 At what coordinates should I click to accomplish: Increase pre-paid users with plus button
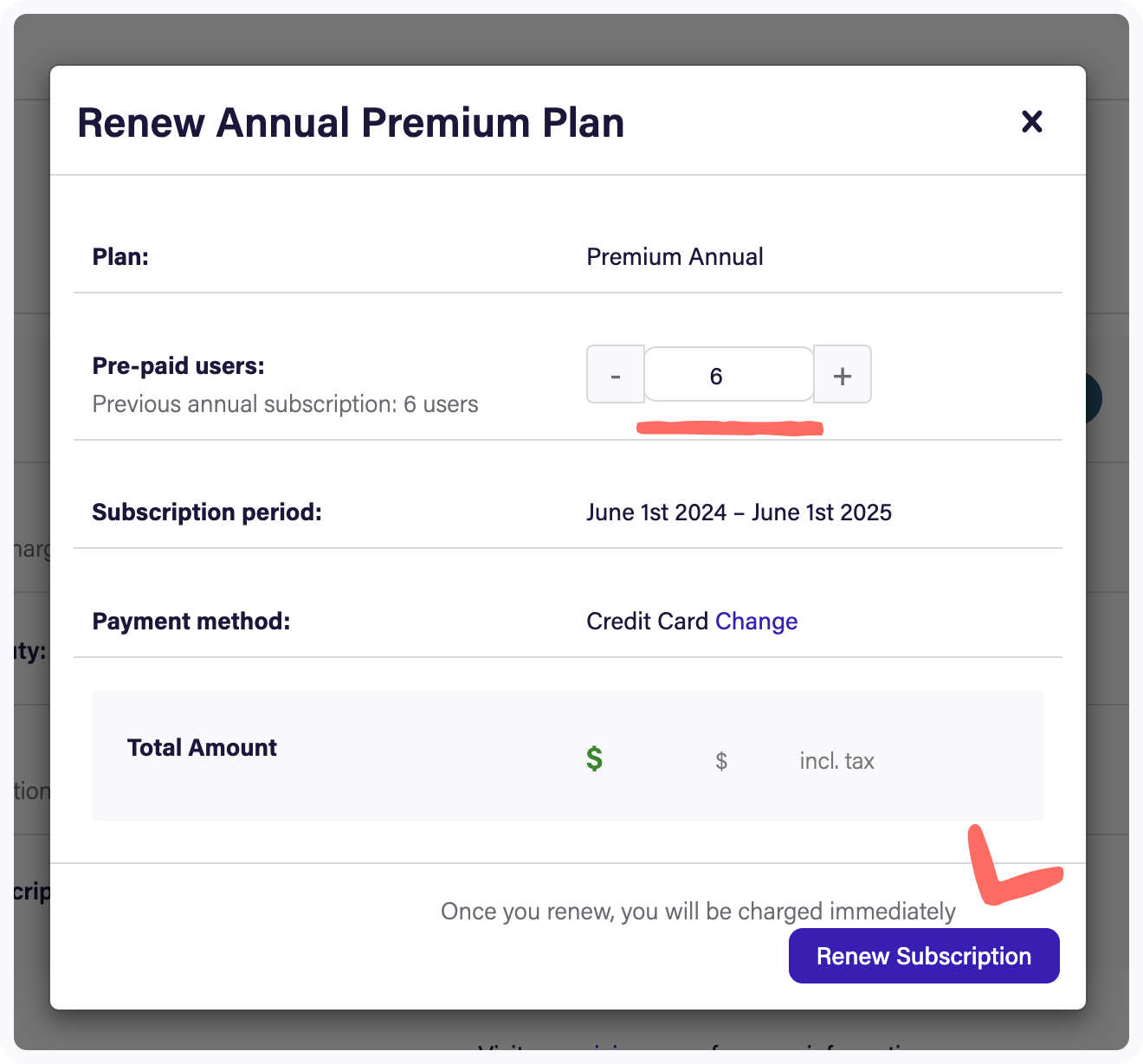(x=843, y=375)
